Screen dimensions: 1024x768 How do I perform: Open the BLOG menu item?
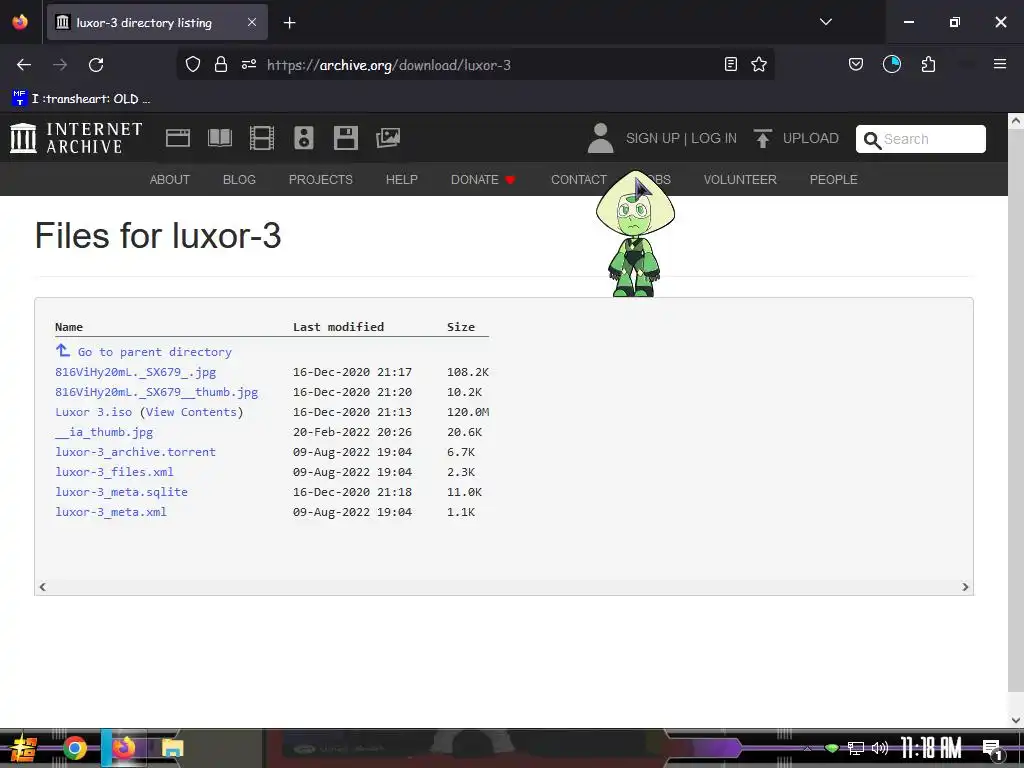(239, 180)
